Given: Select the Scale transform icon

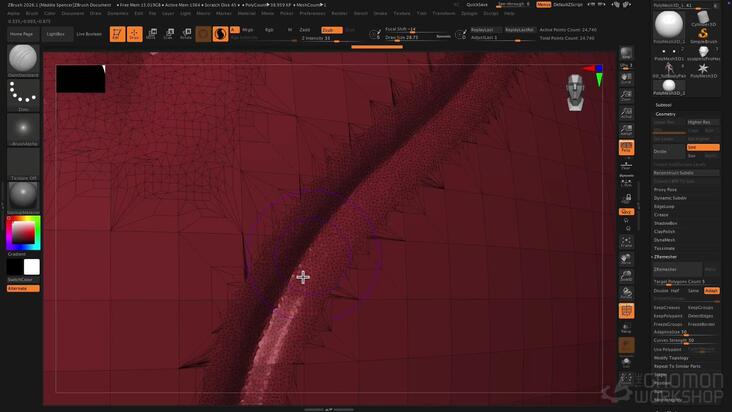Looking at the screenshot, I should [169, 34].
